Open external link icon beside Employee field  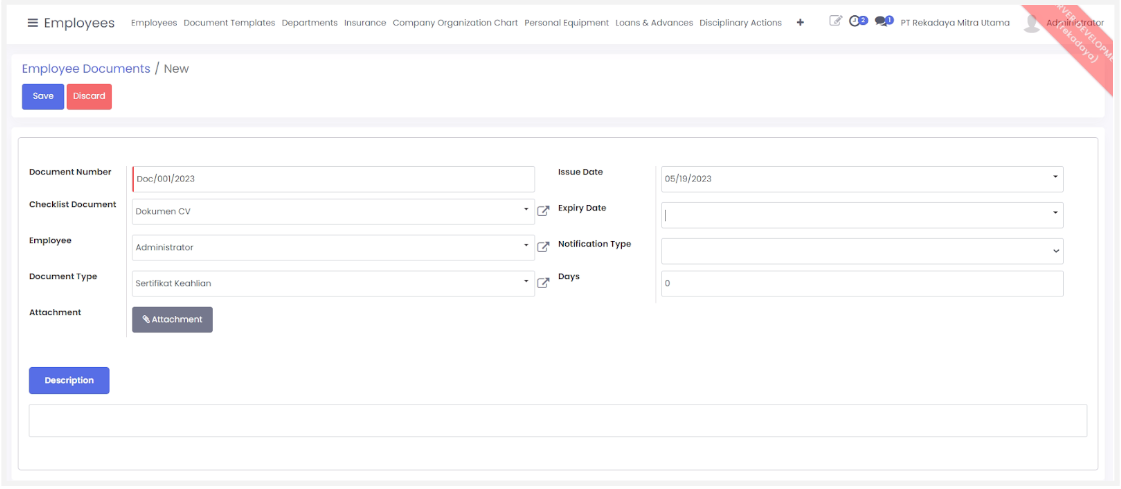click(544, 247)
